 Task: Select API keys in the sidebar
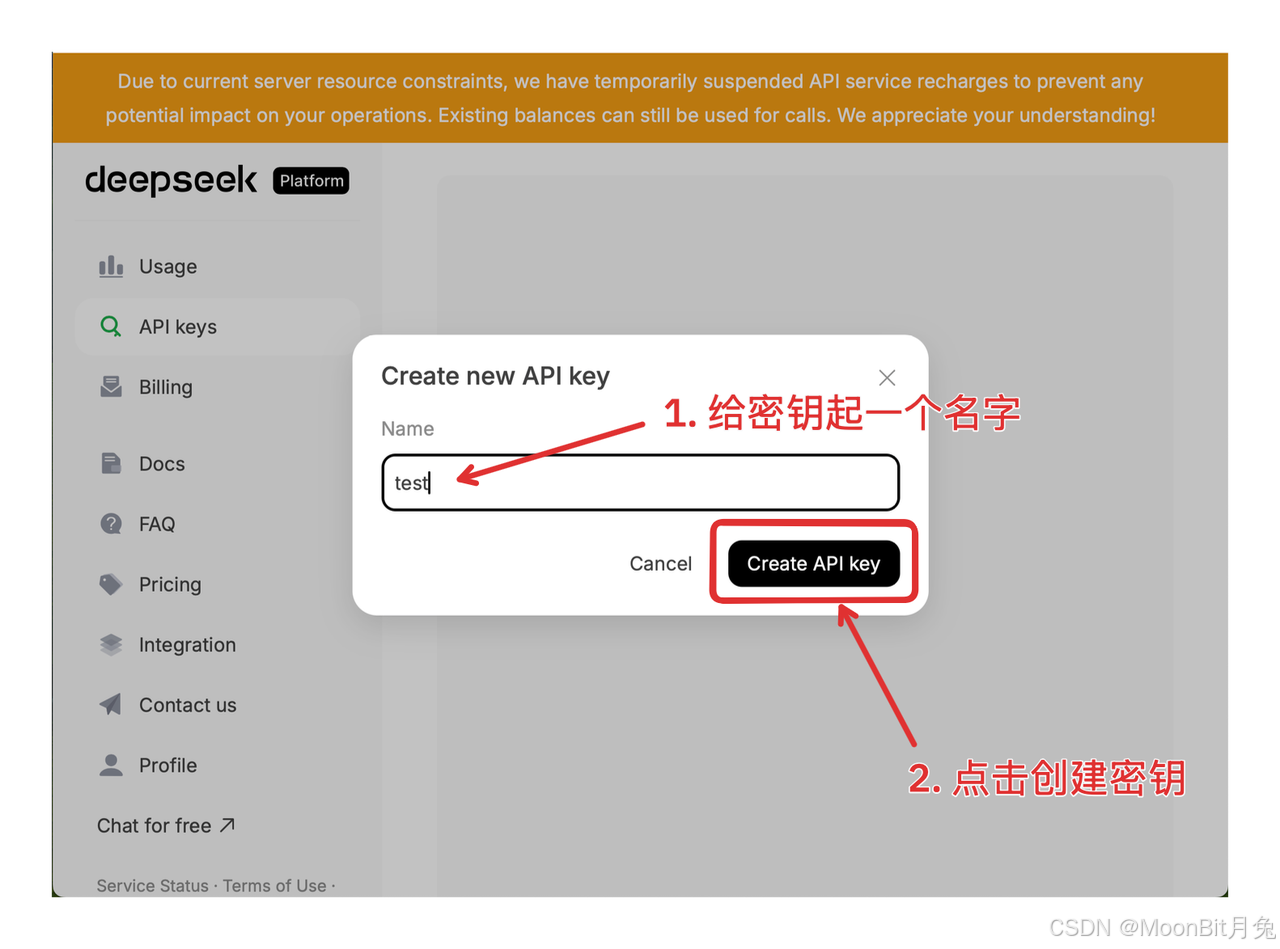pos(217,327)
